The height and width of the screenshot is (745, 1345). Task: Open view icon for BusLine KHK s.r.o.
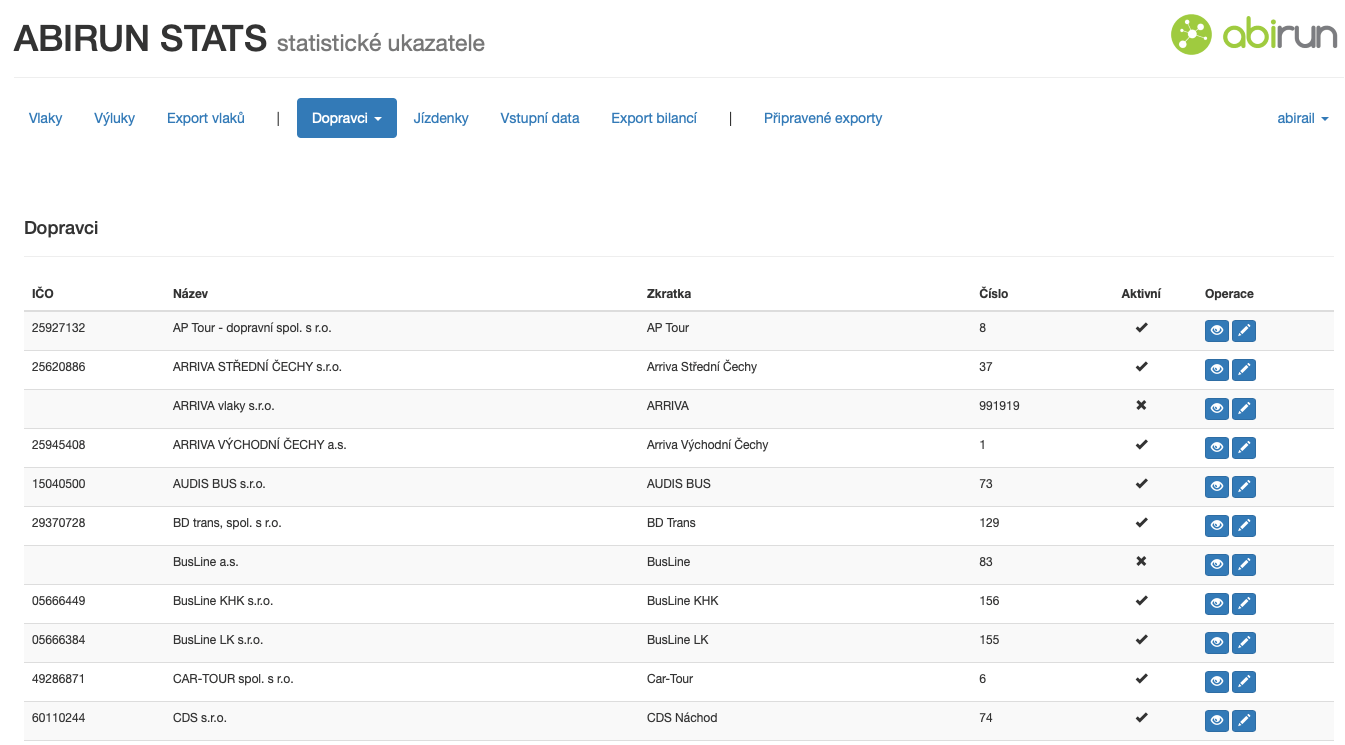[1217, 604]
